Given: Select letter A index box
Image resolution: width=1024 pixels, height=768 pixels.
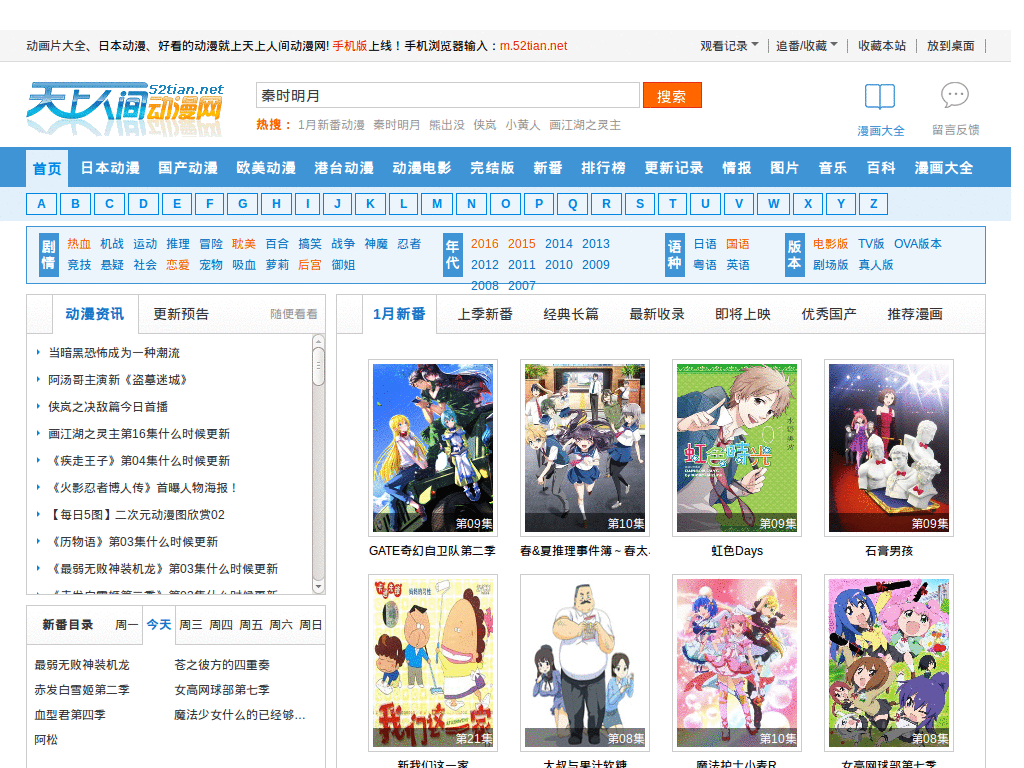Looking at the screenshot, I should click(42, 204).
